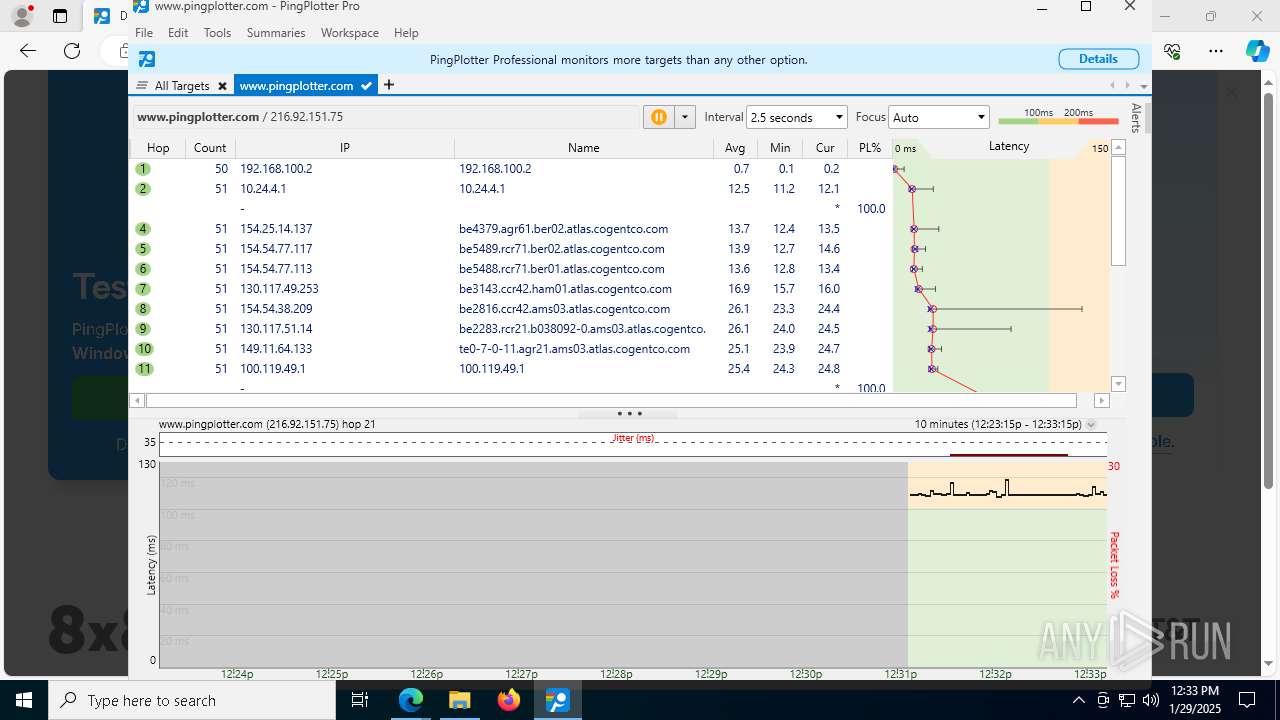Click the timeline graph at 12:32p
This screenshot has width=1280, height=720.
(x=994, y=565)
